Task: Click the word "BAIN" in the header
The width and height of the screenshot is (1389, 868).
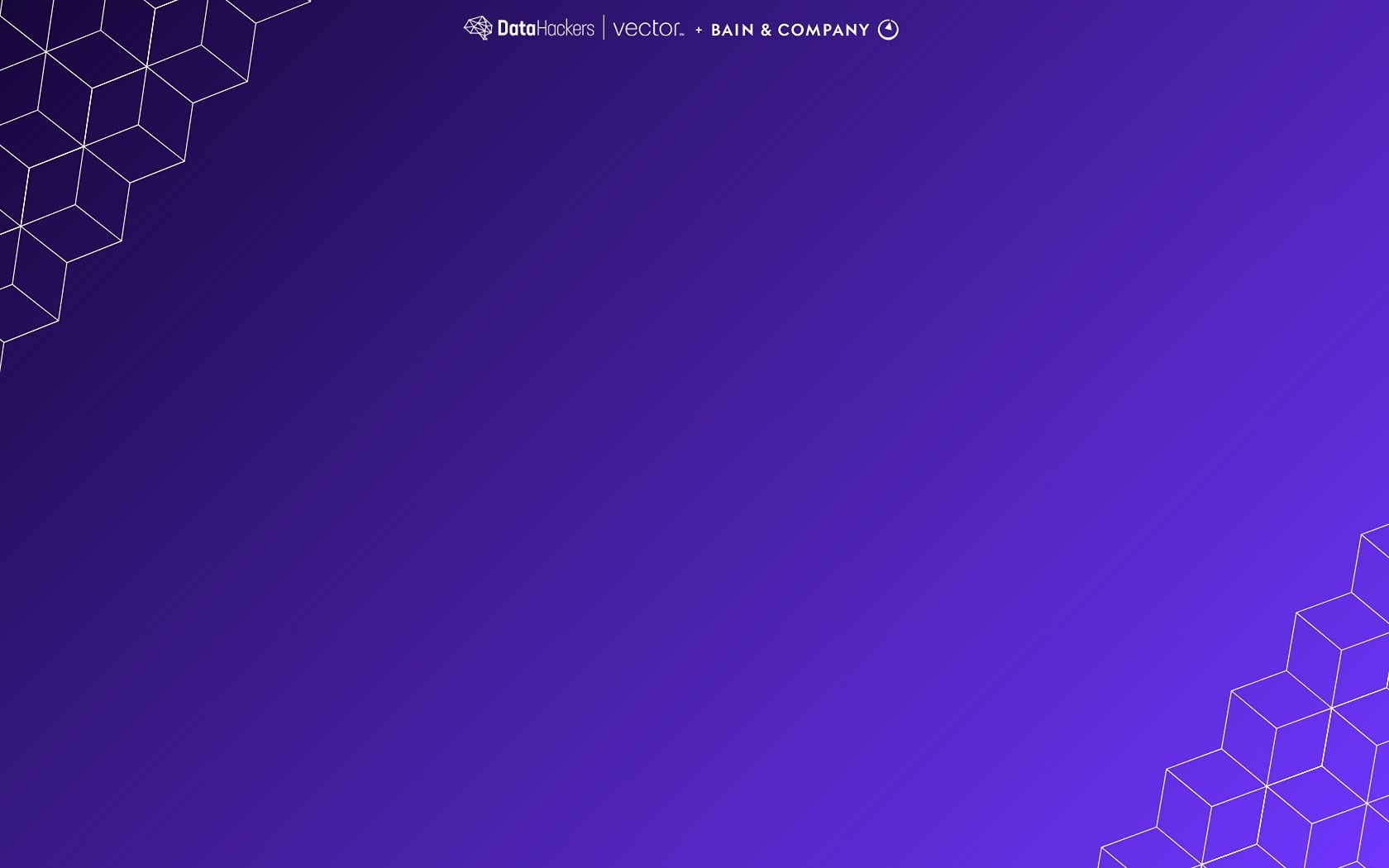Action: [732, 30]
